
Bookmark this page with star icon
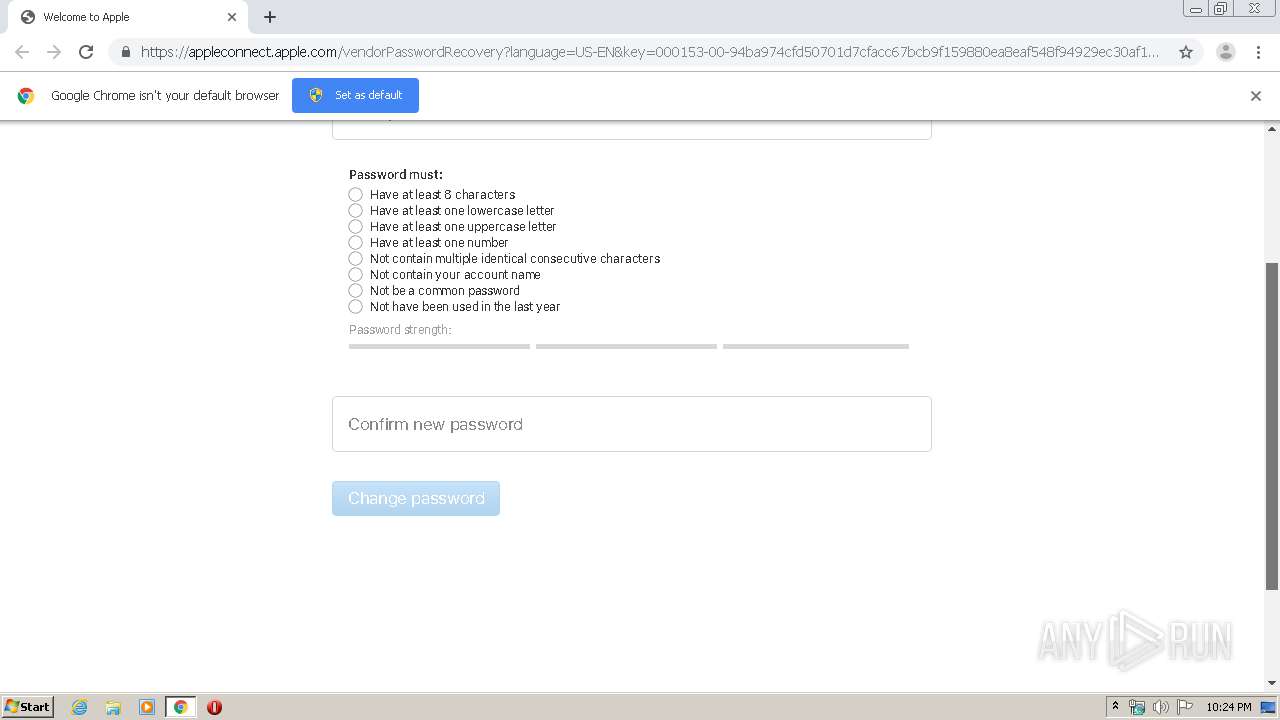(x=1186, y=52)
